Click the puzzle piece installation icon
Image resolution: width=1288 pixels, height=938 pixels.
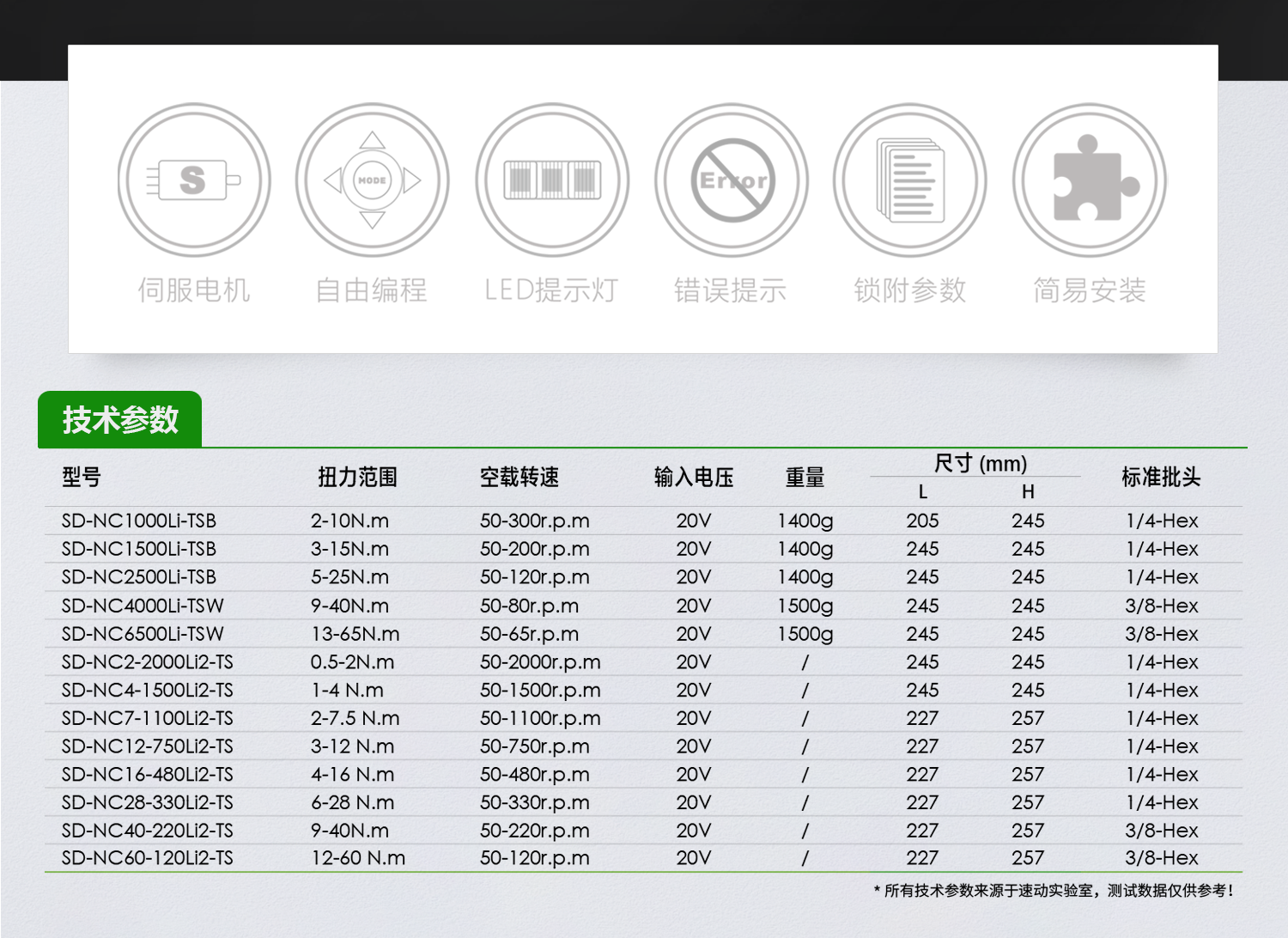1090,180
